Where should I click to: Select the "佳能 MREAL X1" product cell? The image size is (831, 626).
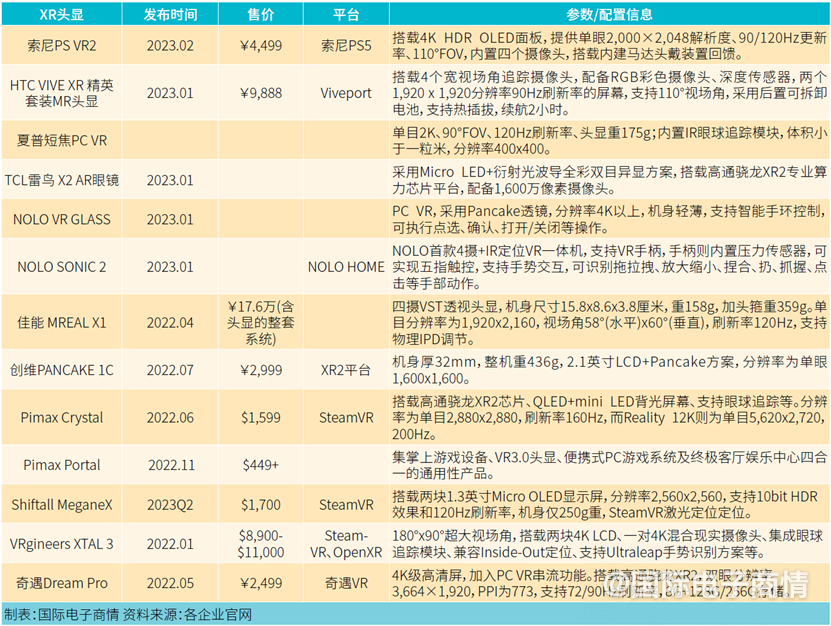pyautogui.click(x=61, y=322)
